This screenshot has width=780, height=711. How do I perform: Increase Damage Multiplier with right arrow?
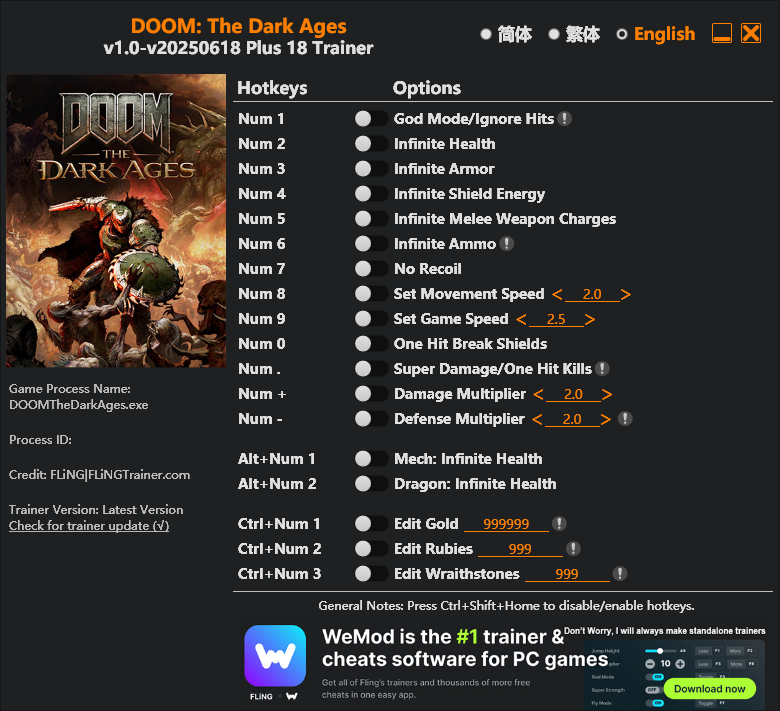[x=607, y=394]
